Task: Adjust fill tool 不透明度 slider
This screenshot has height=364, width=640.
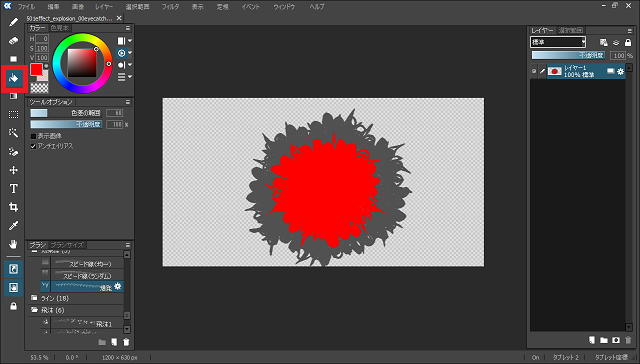Action: tap(66, 124)
